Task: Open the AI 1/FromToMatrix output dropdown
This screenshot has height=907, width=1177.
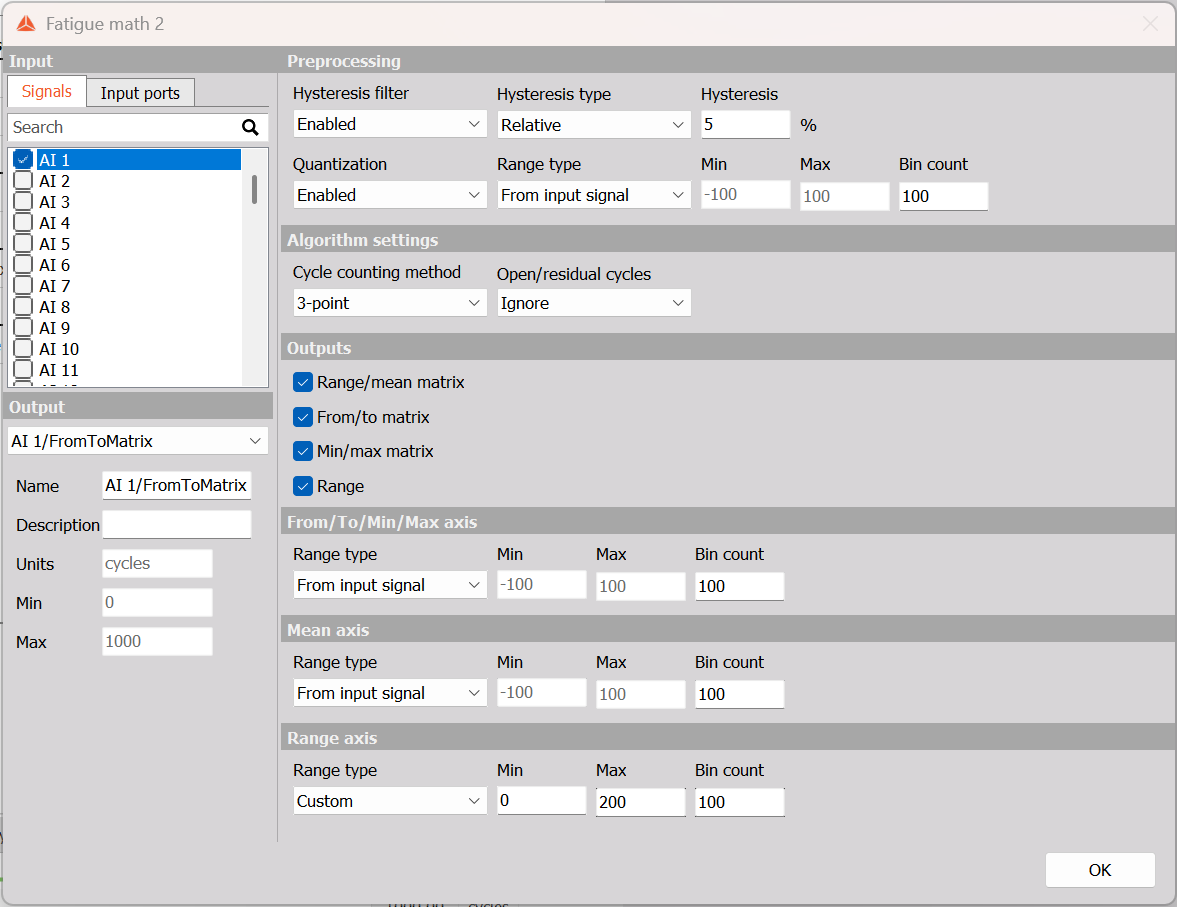Action: 137,441
